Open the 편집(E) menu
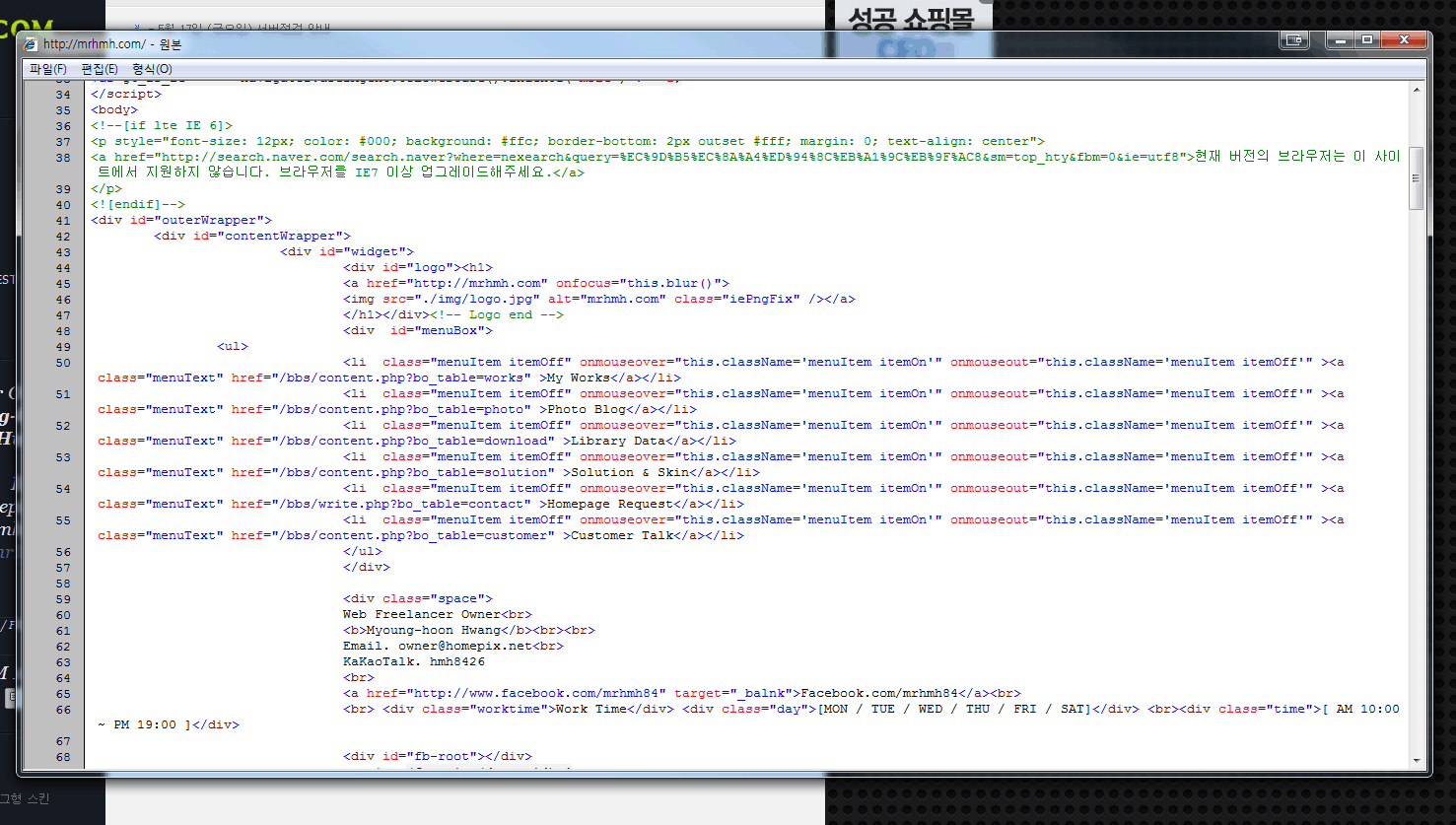 pyautogui.click(x=100, y=69)
